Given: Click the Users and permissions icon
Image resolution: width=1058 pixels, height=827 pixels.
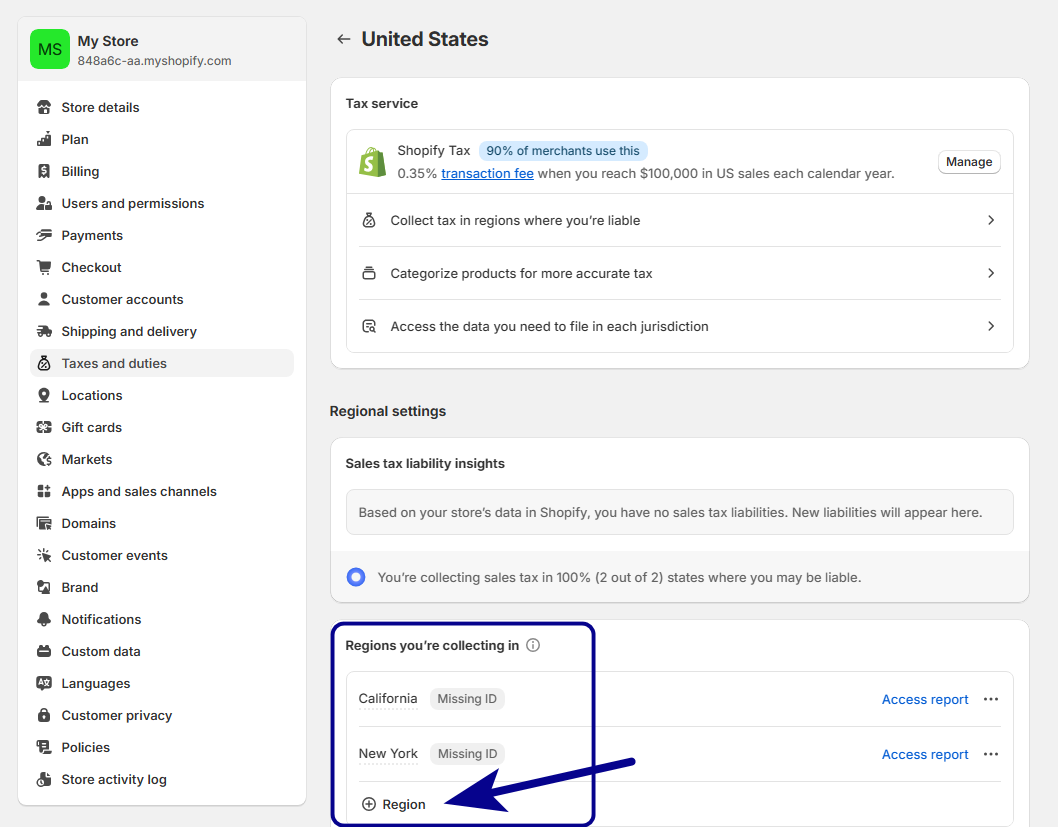Looking at the screenshot, I should pyautogui.click(x=44, y=203).
